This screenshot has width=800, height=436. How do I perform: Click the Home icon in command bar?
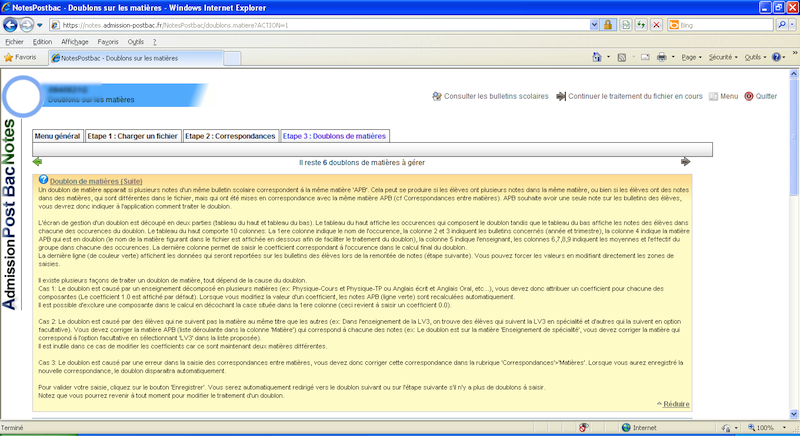coord(598,57)
